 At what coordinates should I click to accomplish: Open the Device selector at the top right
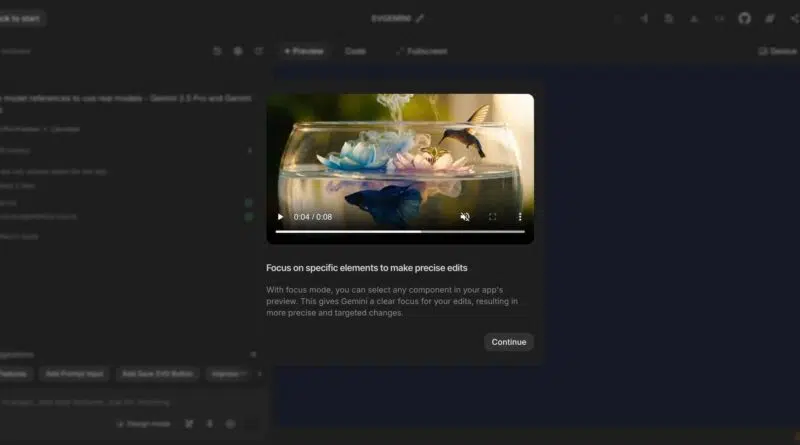tap(778, 51)
